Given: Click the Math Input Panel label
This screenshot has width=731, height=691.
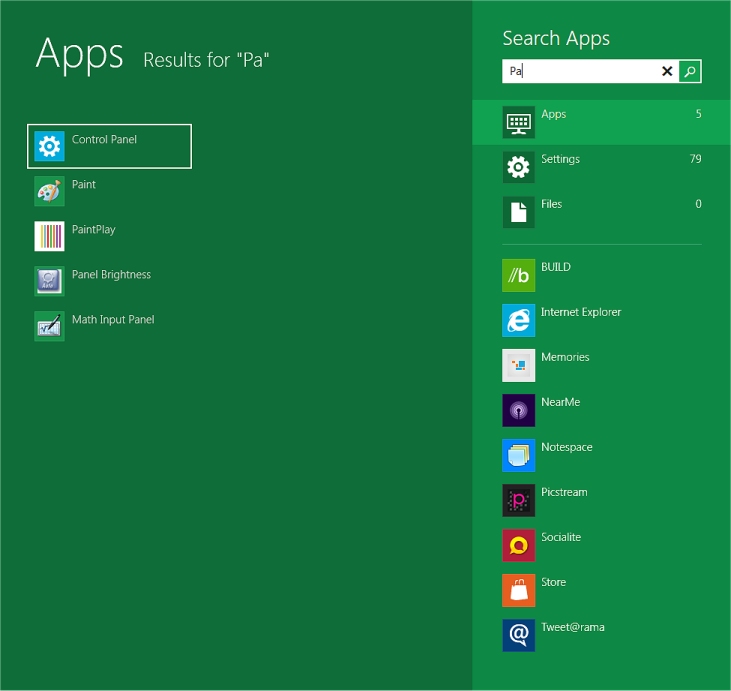Looking at the screenshot, I should pos(113,320).
